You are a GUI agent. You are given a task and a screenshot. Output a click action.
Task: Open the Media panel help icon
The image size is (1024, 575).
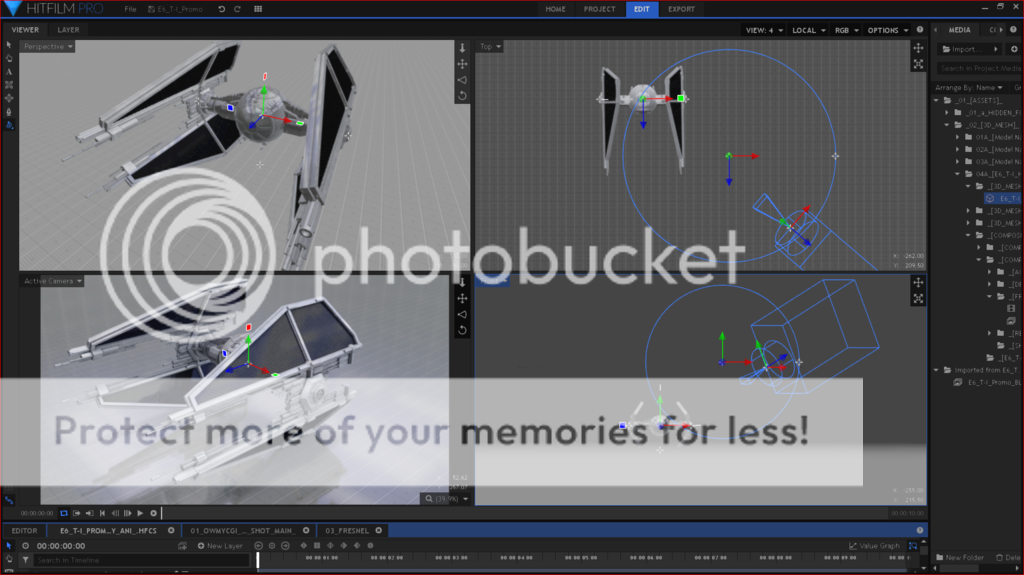(x=1014, y=30)
